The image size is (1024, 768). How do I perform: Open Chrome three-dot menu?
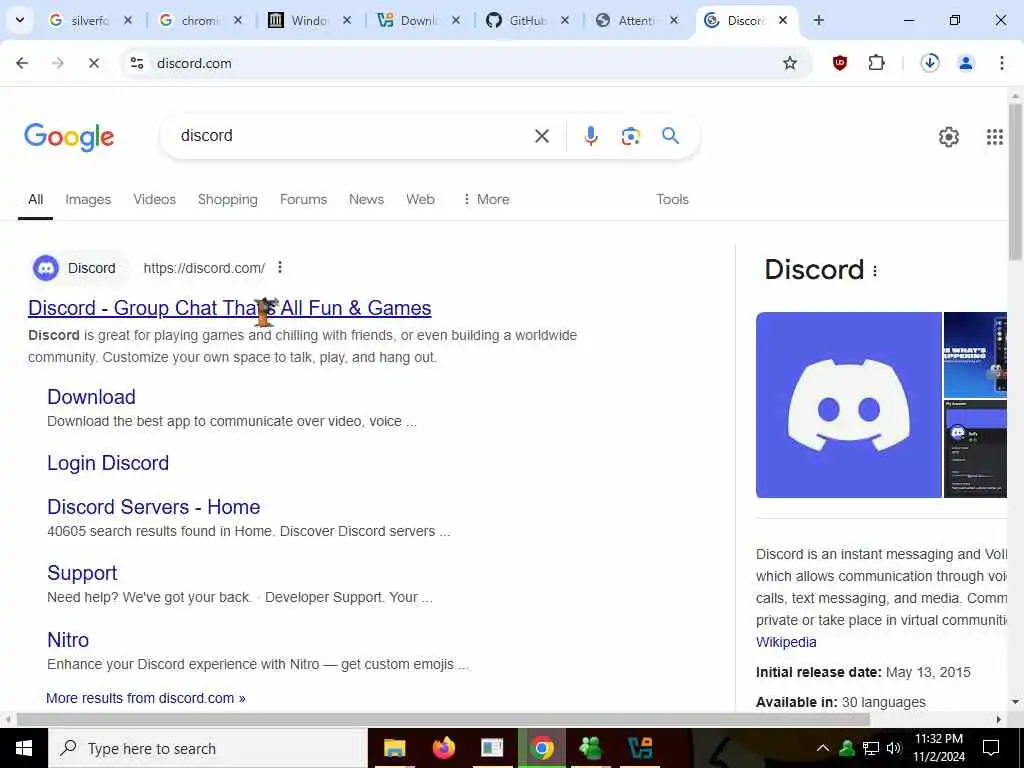(1002, 63)
